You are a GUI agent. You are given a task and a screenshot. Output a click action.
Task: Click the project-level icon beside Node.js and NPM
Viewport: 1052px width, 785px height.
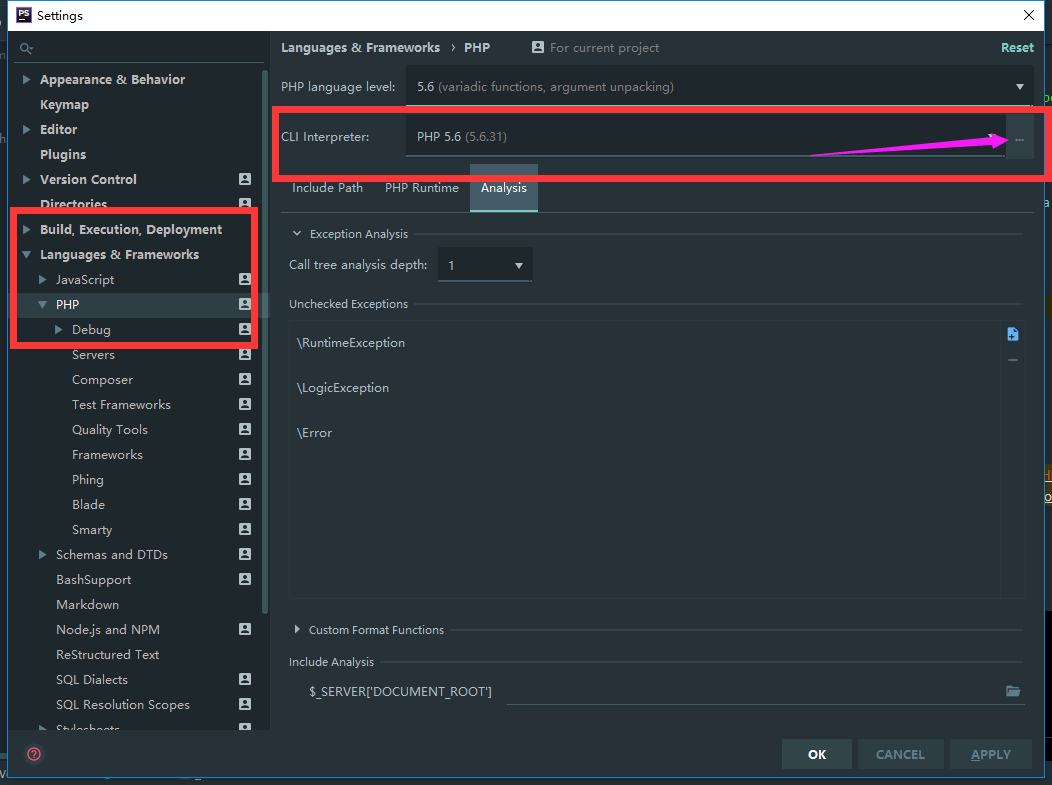pos(245,629)
